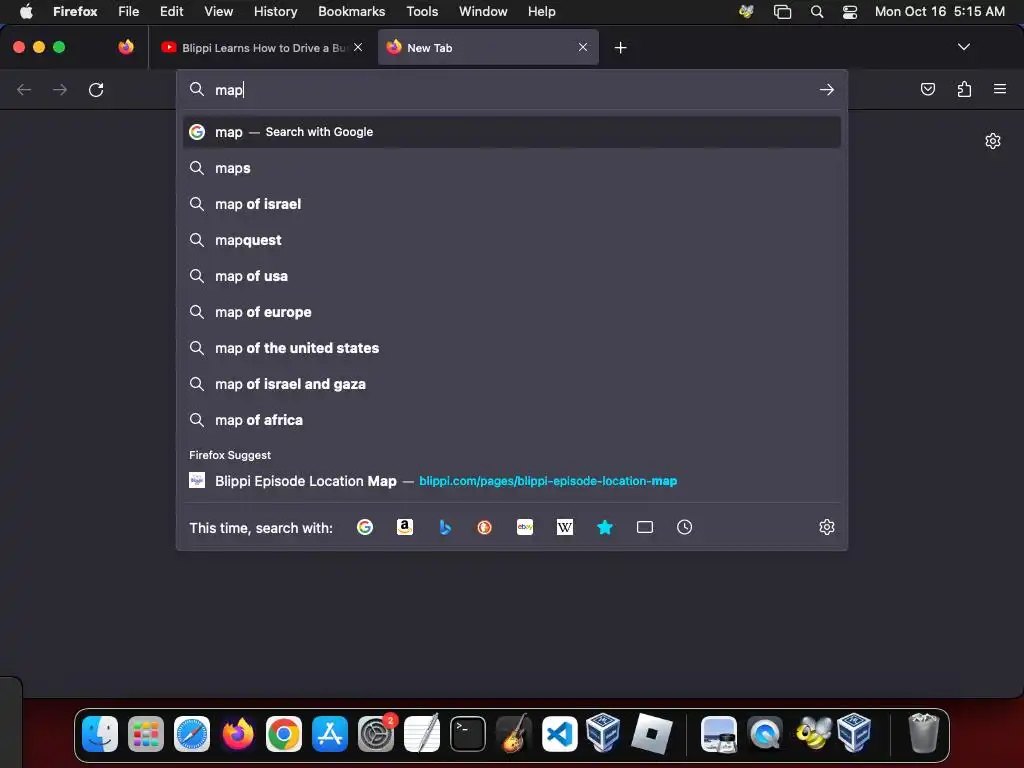Expand the list all tabs chevron
The width and height of the screenshot is (1024, 768).
(x=963, y=47)
